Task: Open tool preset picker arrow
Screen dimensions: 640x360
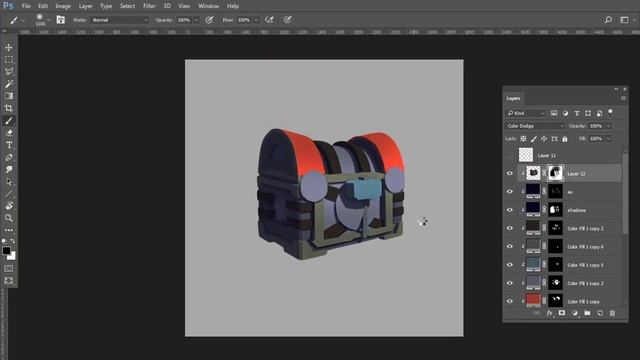Action: (x=23, y=20)
